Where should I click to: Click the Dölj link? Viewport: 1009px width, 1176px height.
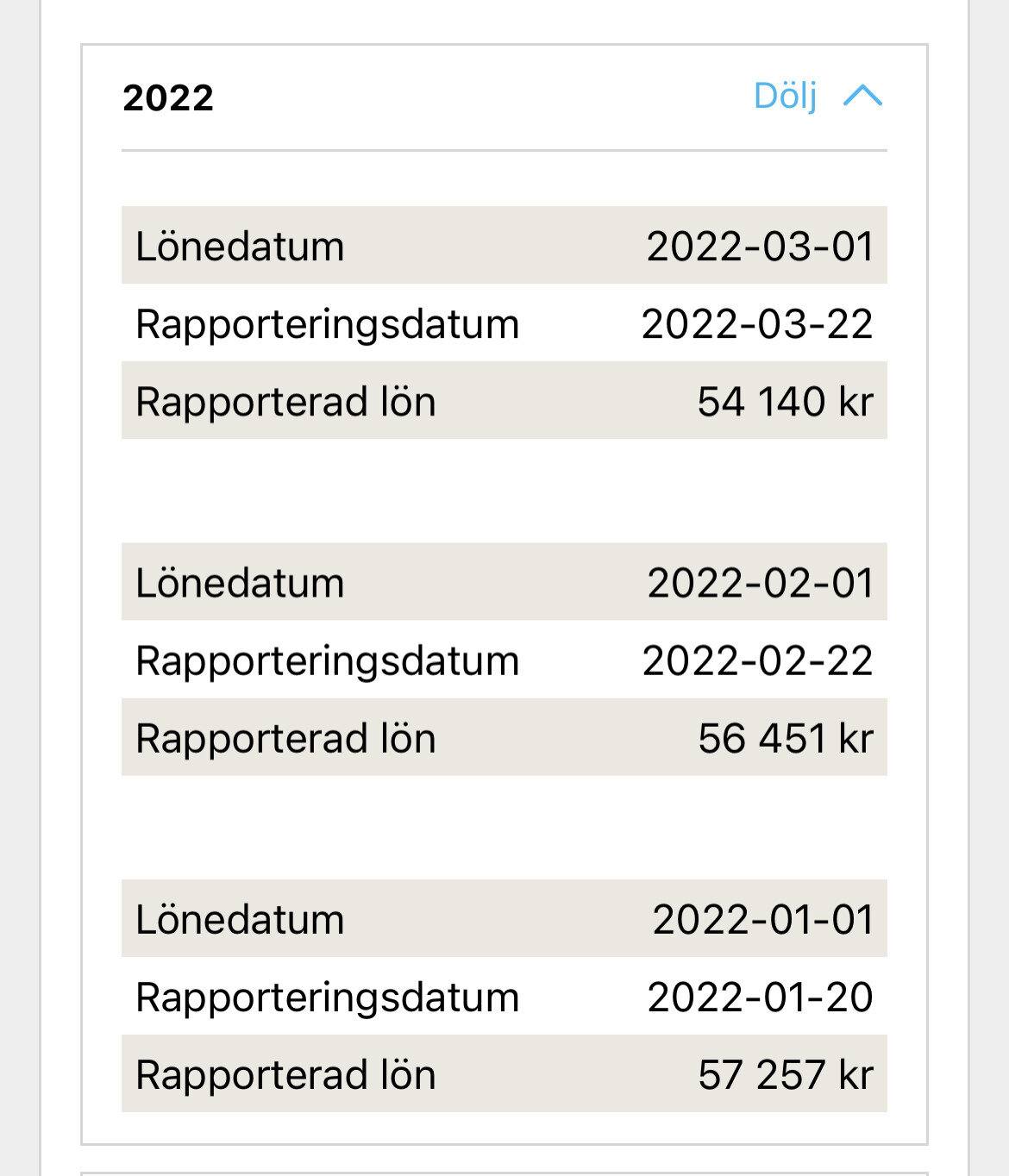785,96
